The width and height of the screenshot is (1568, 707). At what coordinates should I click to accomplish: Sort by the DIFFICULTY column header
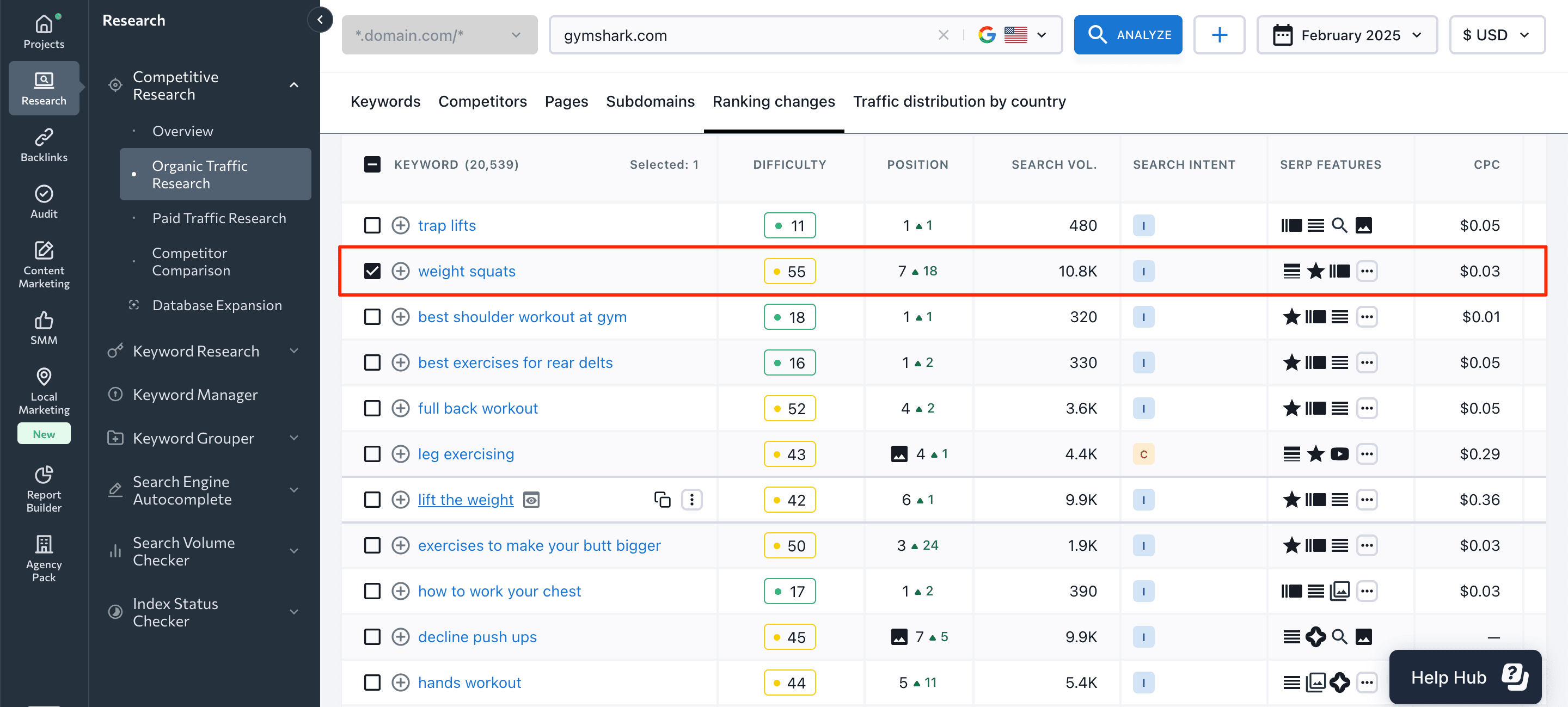(x=789, y=164)
